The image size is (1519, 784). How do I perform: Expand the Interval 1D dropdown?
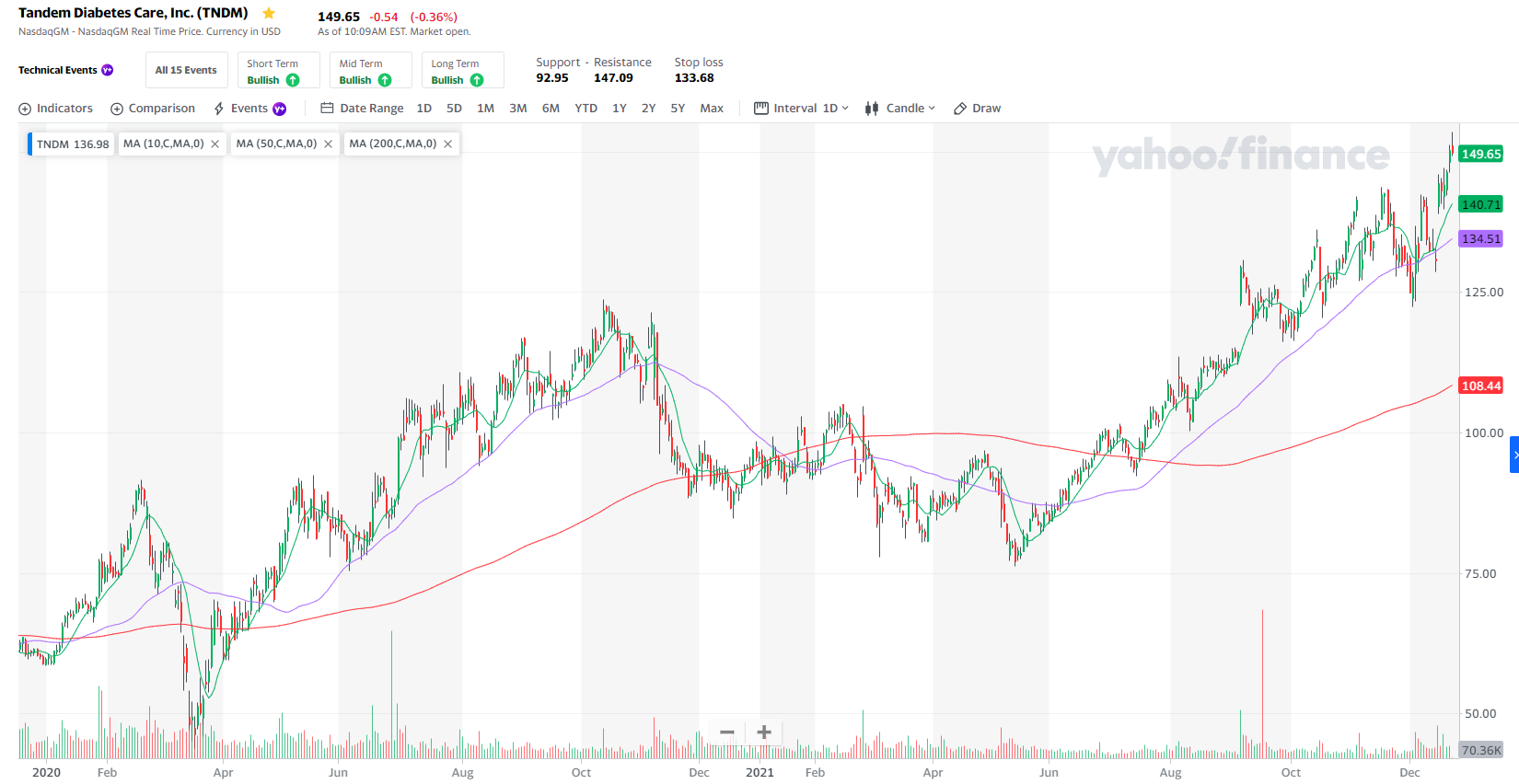pyautogui.click(x=802, y=109)
